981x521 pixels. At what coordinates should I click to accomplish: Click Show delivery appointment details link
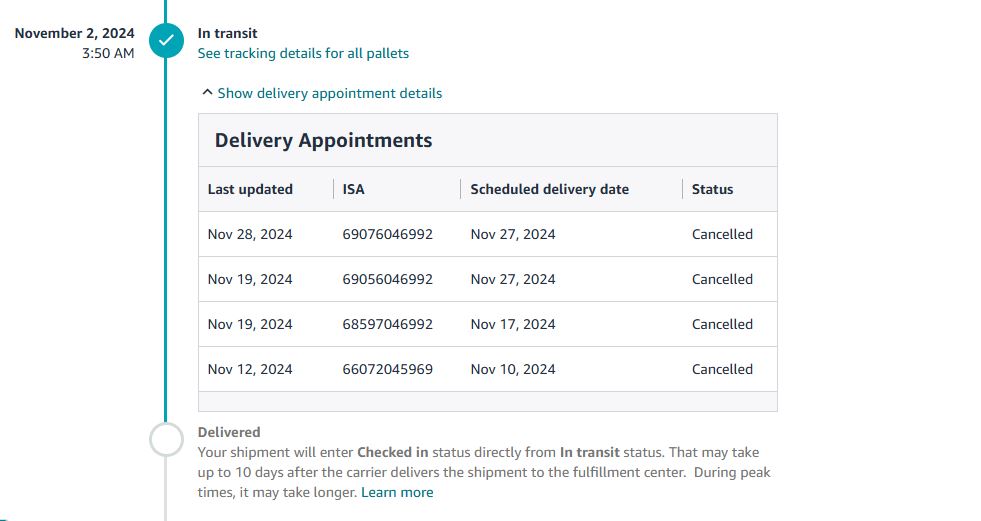(x=330, y=93)
